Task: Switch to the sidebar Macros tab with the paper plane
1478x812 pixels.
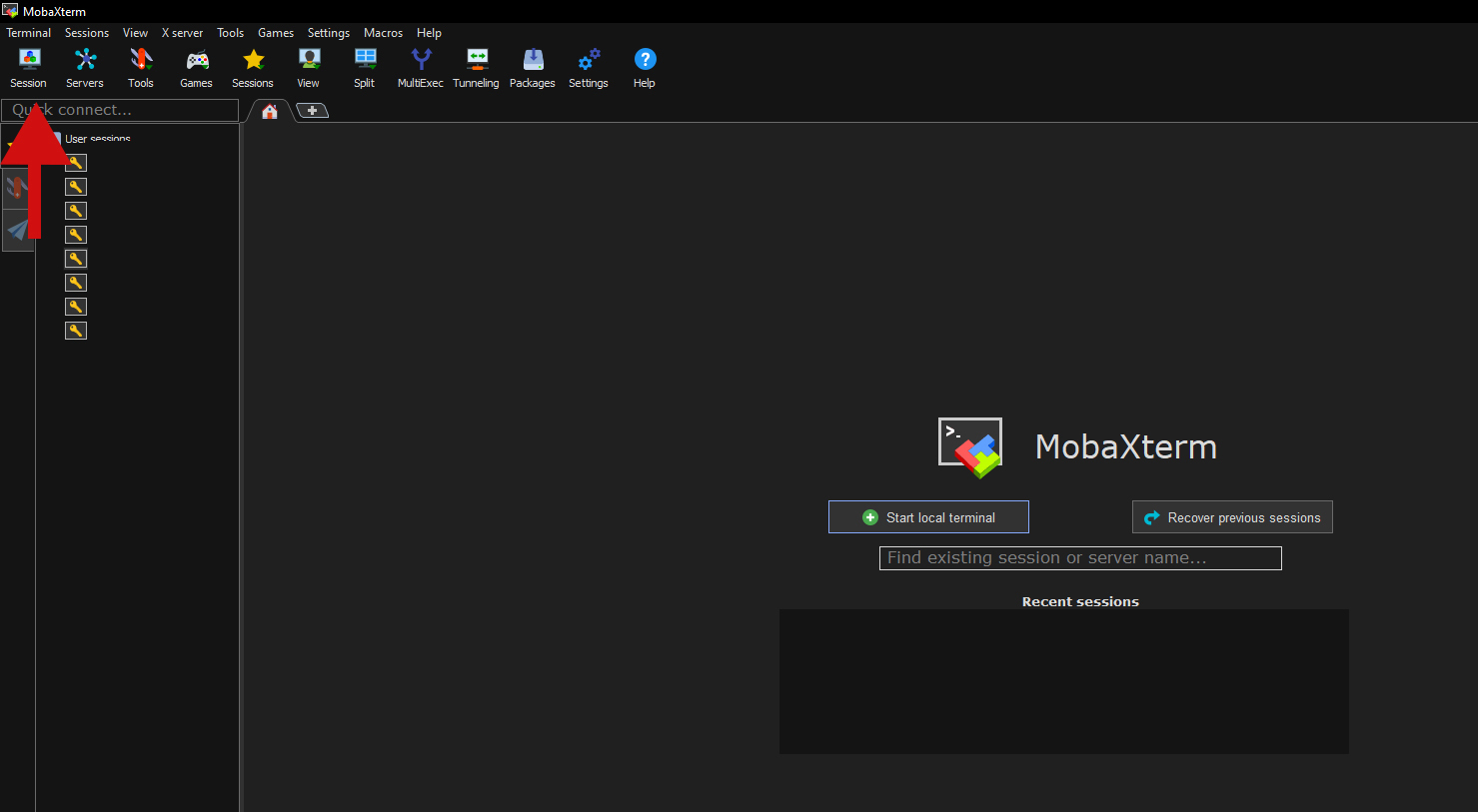Action: pyautogui.click(x=17, y=230)
